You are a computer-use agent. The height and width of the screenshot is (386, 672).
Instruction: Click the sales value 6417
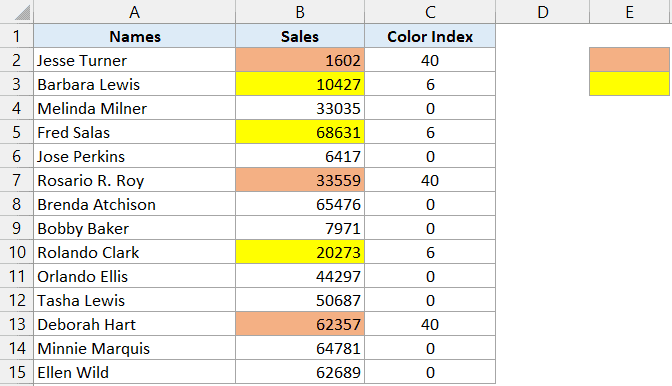tap(300, 156)
